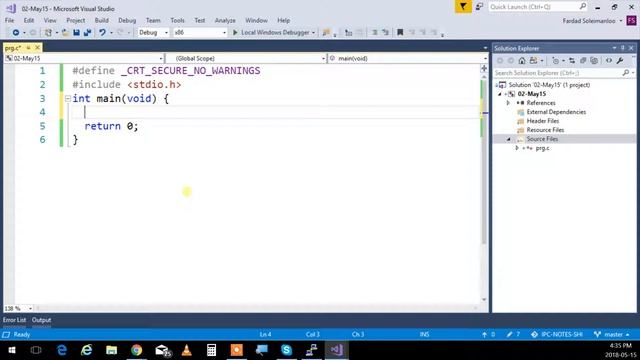This screenshot has width=640, height=360.
Task: Click the Undo arrow icon
Action: pos(102,32)
